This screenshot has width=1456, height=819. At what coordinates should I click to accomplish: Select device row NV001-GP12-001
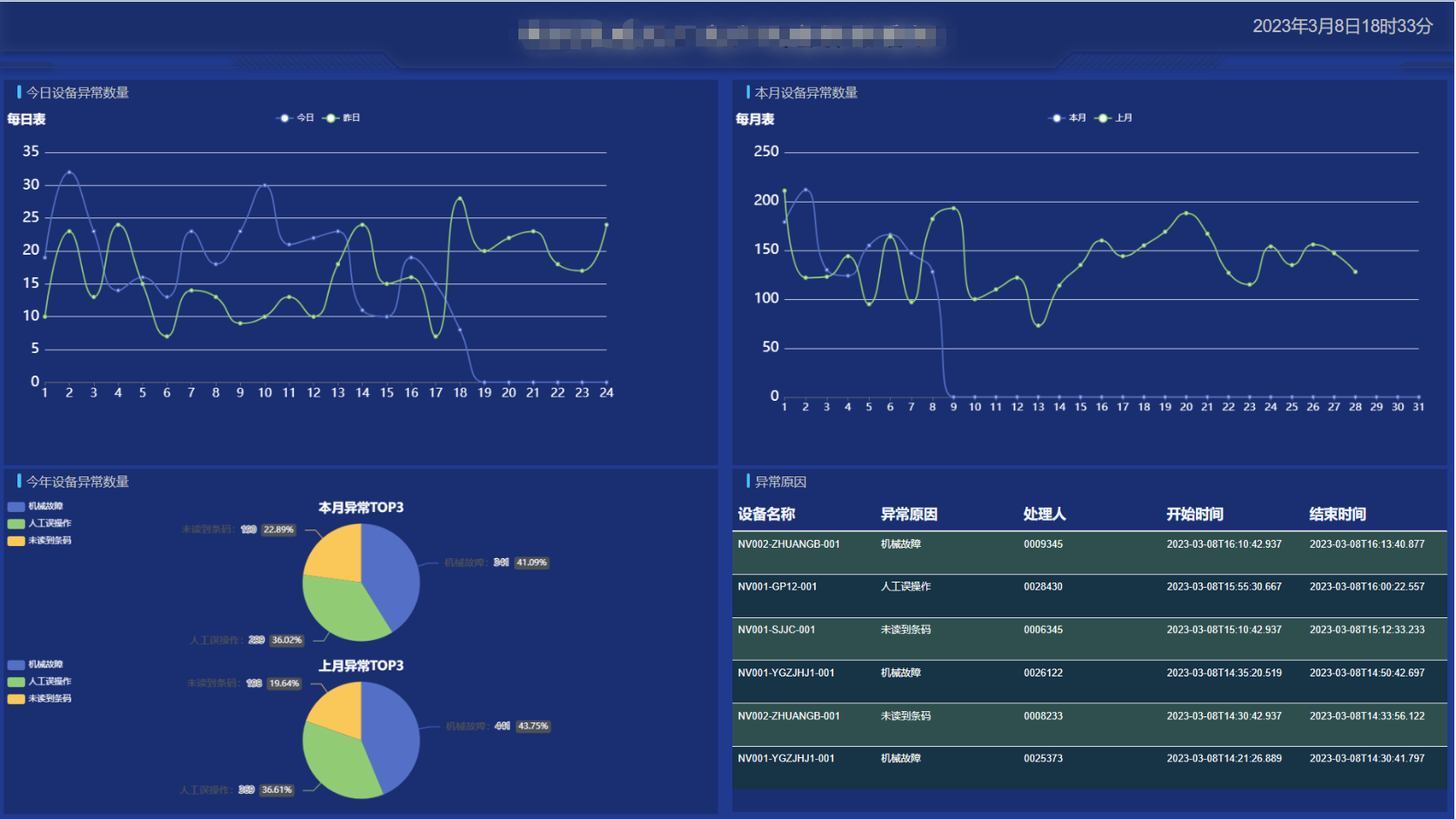click(1089, 596)
